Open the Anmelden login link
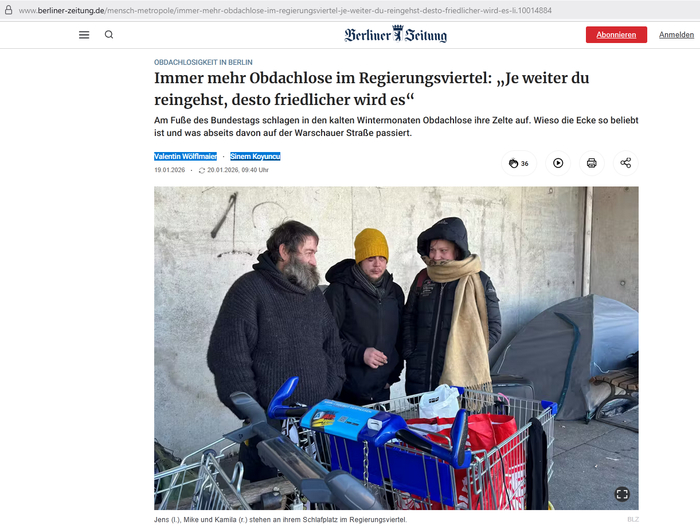 (x=676, y=35)
